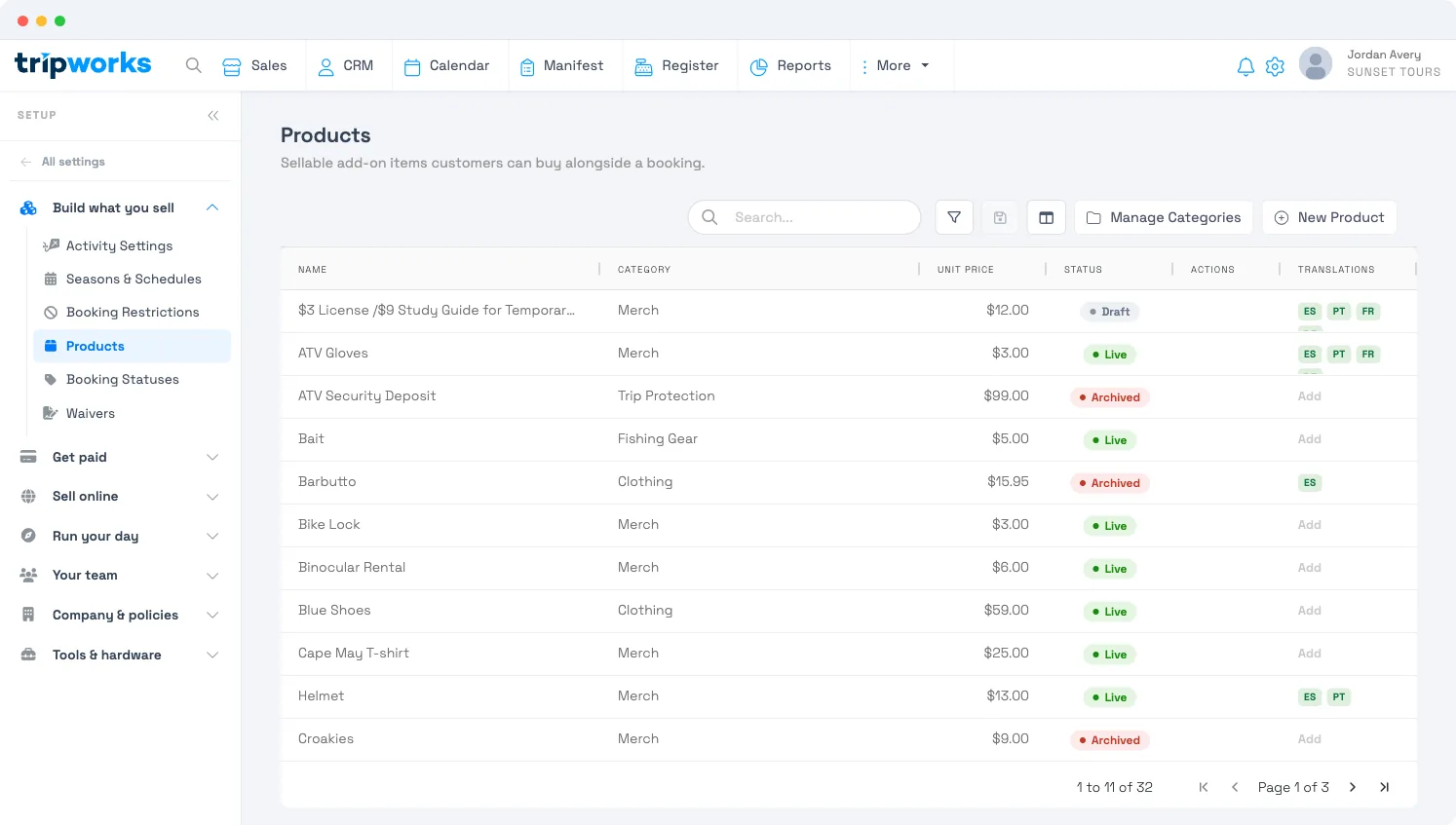Click Jordan Avery's profile avatar

pyautogui.click(x=1316, y=64)
